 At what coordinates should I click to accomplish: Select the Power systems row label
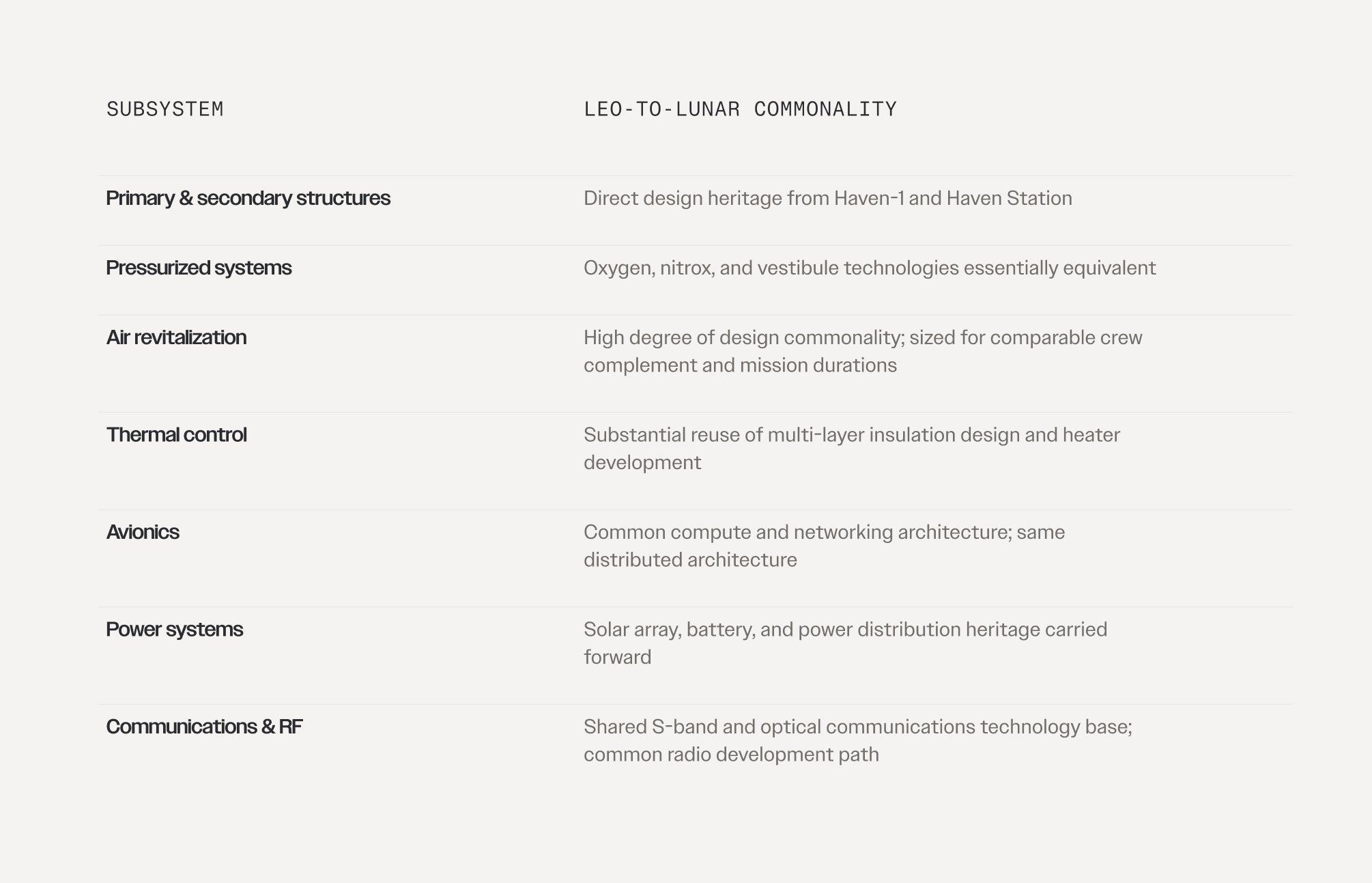coord(174,630)
